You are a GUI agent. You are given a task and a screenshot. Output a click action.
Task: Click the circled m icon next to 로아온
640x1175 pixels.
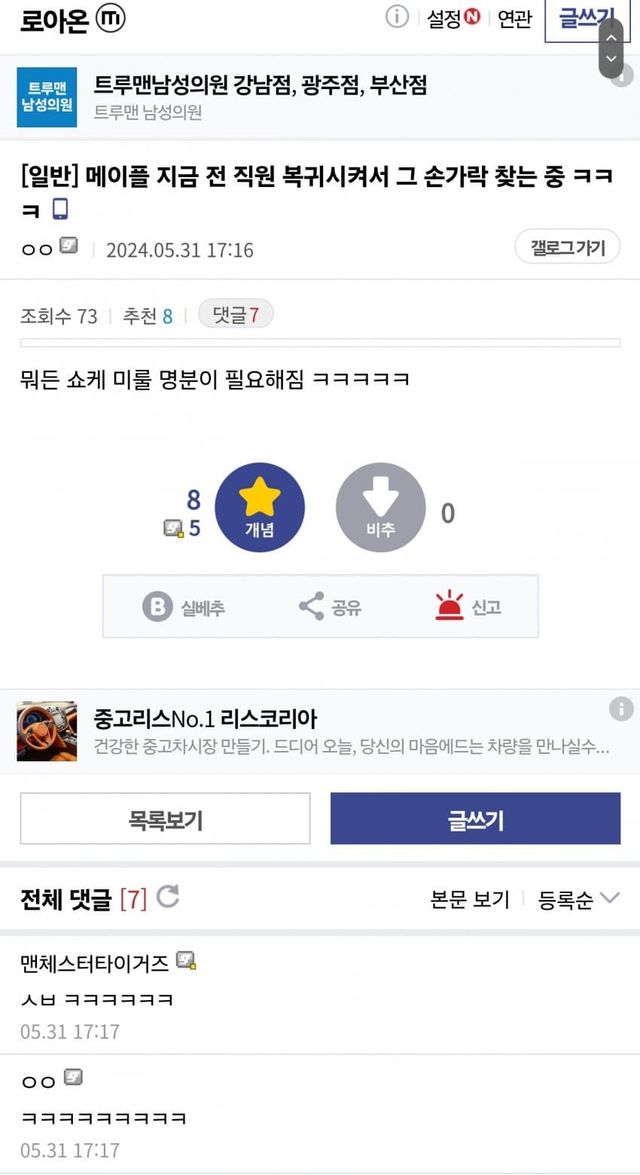click(111, 19)
